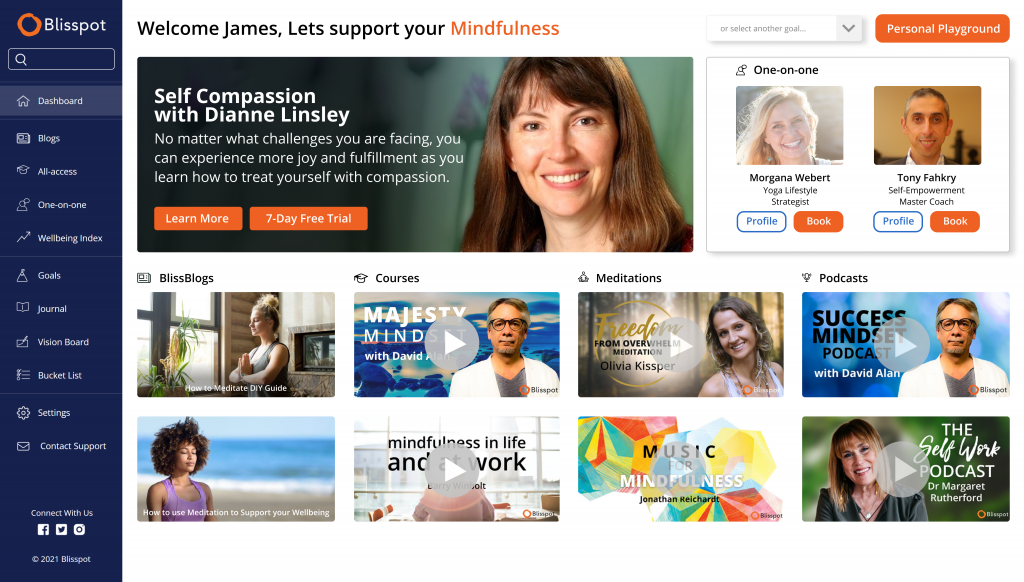Viewport: 1024px width, 582px height.
Task: Click the Personal Playground button
Action: 942,29
